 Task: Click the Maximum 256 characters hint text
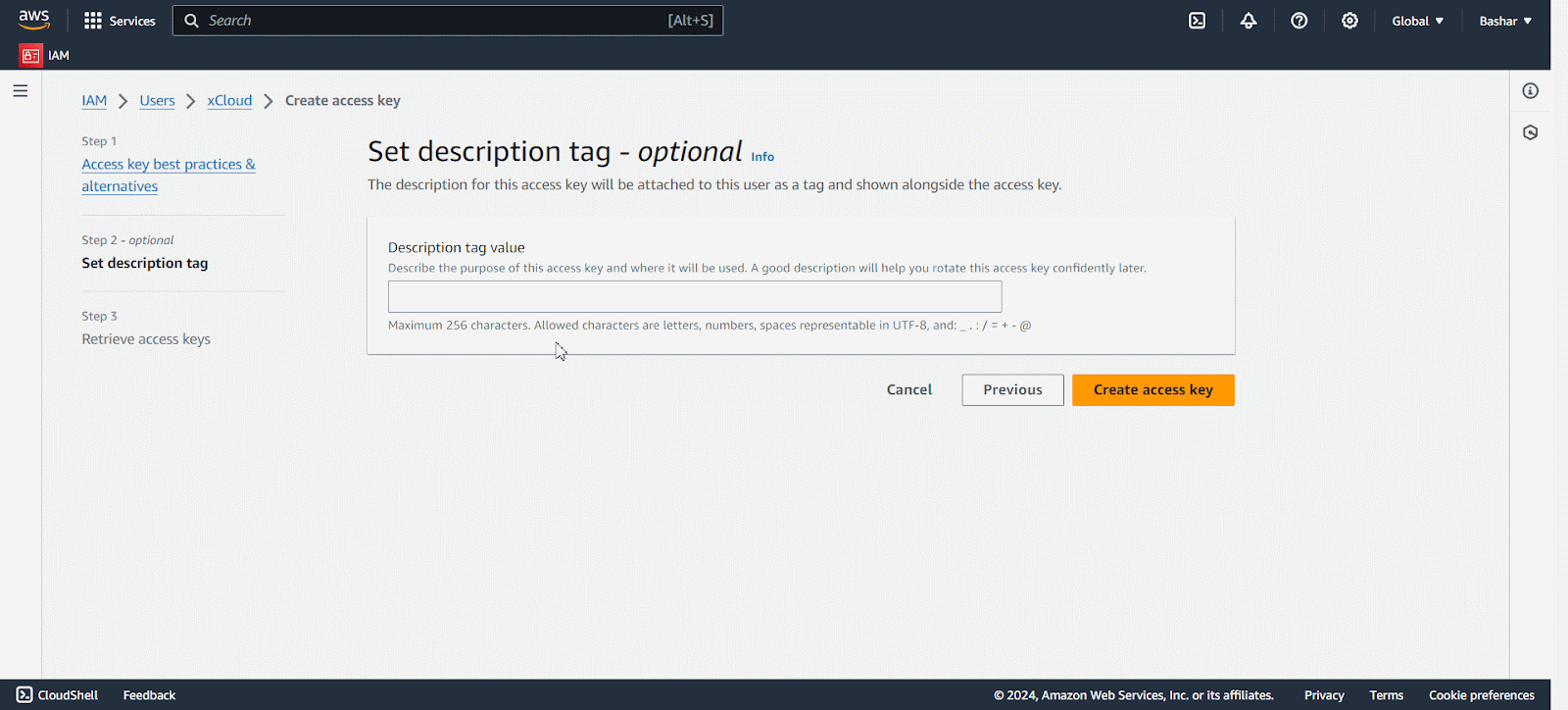[x=710, y=326]
